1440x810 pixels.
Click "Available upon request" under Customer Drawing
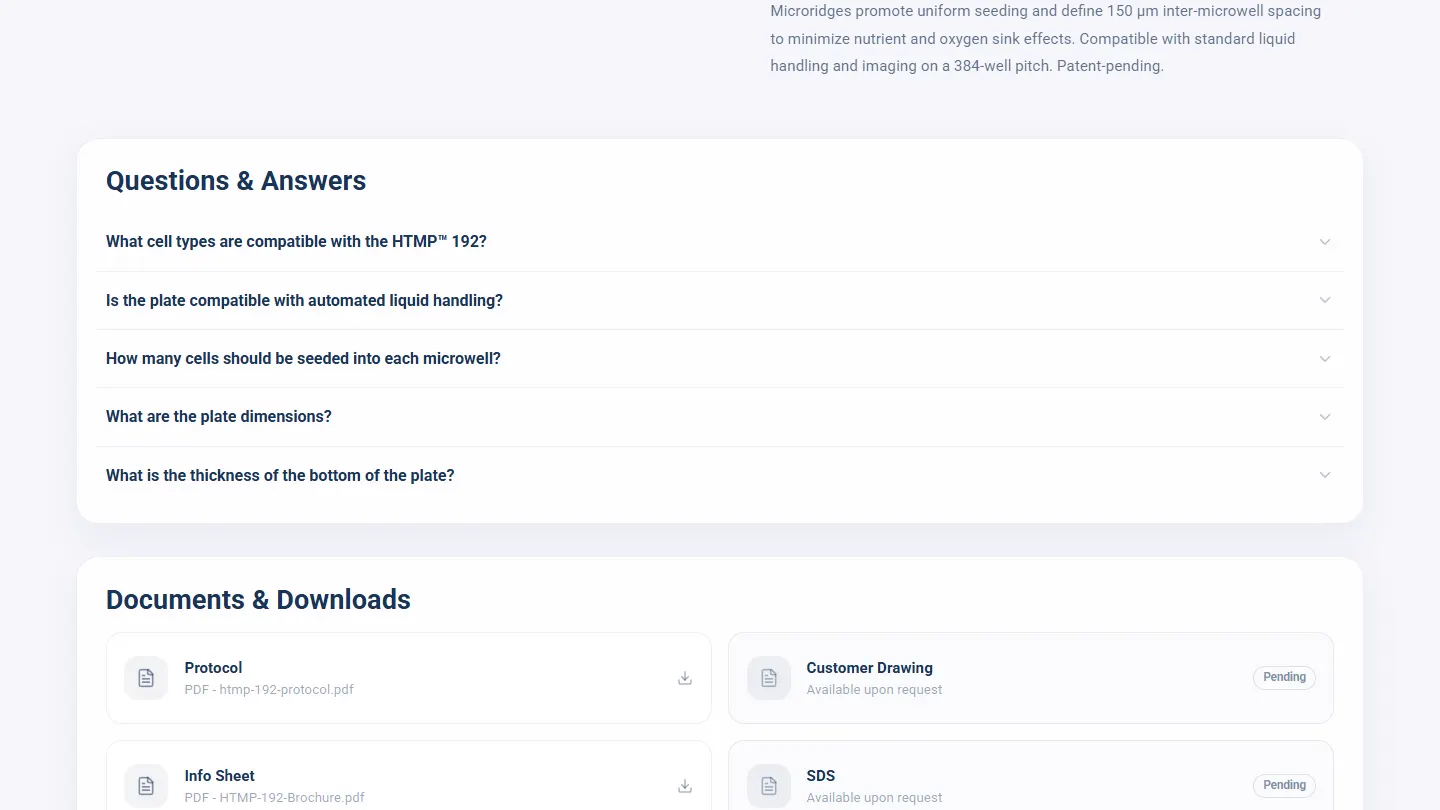pyautogui.click(x=874, y=690)
